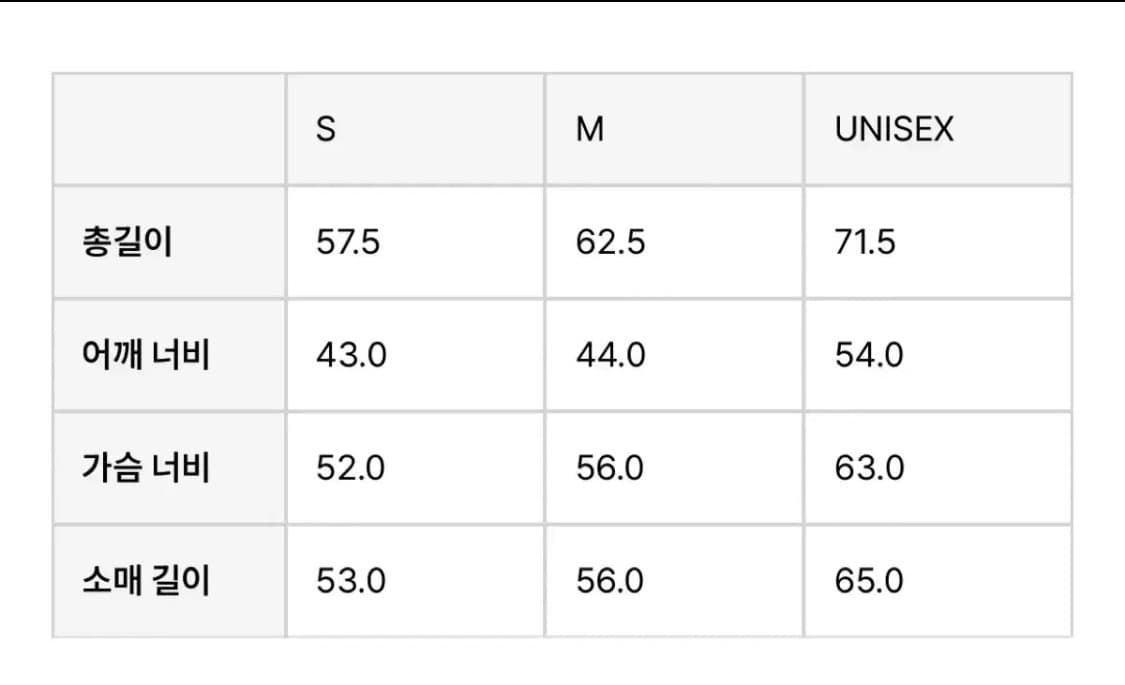The image size is (1125, 685).
Task: Click the 소매 길이 row label
Action: pos(146,580)
